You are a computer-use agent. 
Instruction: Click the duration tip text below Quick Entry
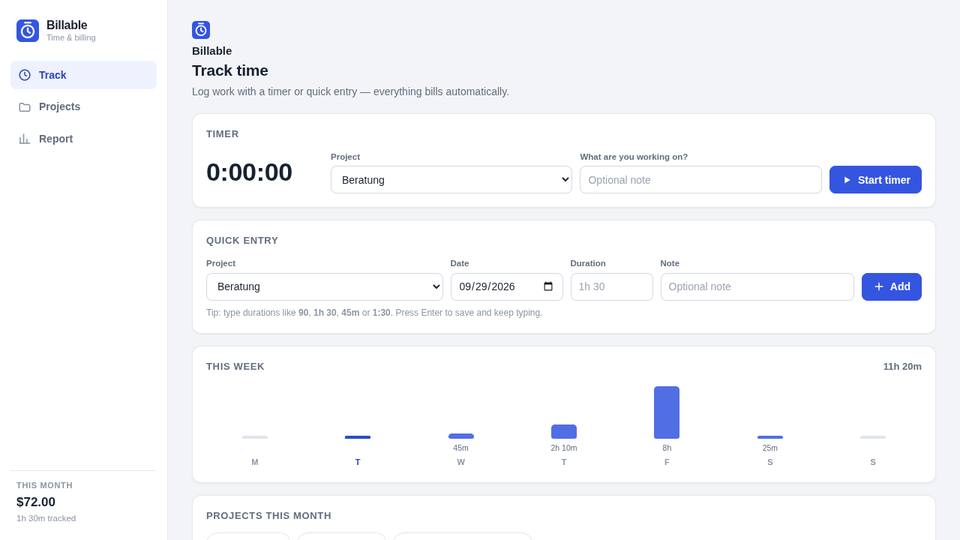[x=374, y=312]
